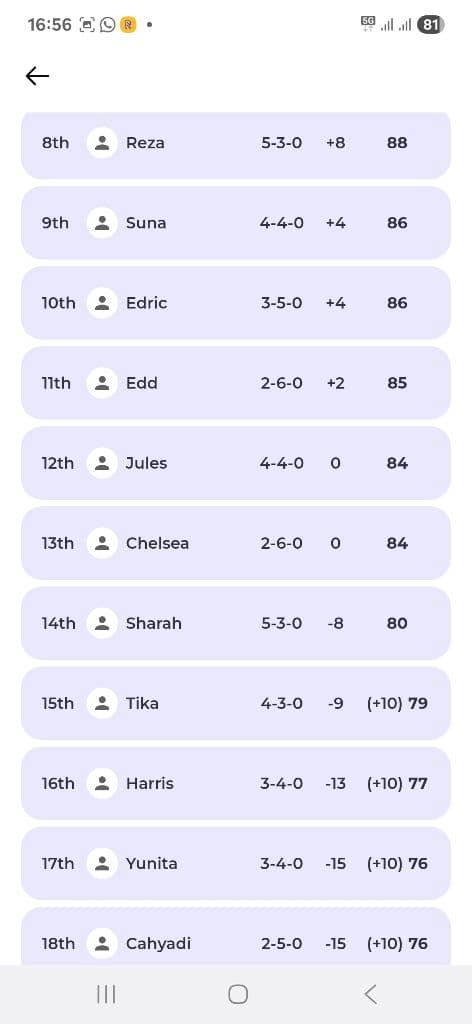Tap Tika's (+10) 79 score

click(x=397, y=703)
